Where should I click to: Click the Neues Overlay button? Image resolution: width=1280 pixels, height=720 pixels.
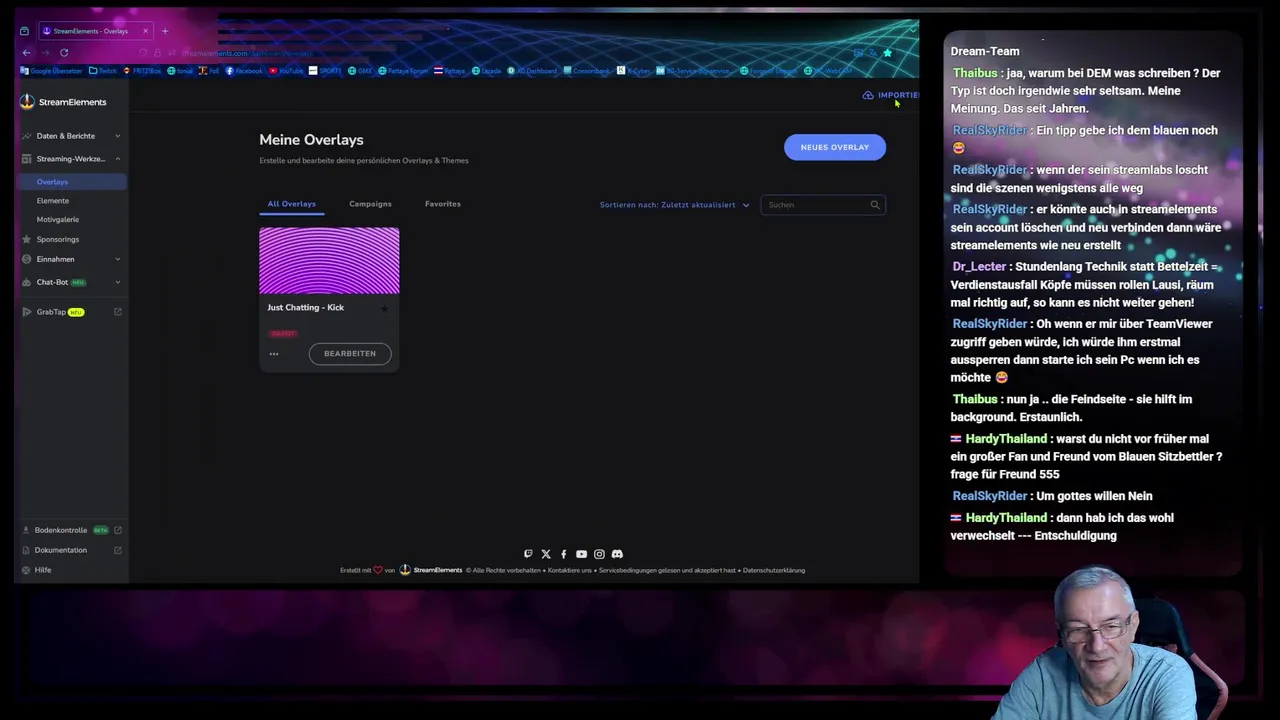[x=835, y=147]
